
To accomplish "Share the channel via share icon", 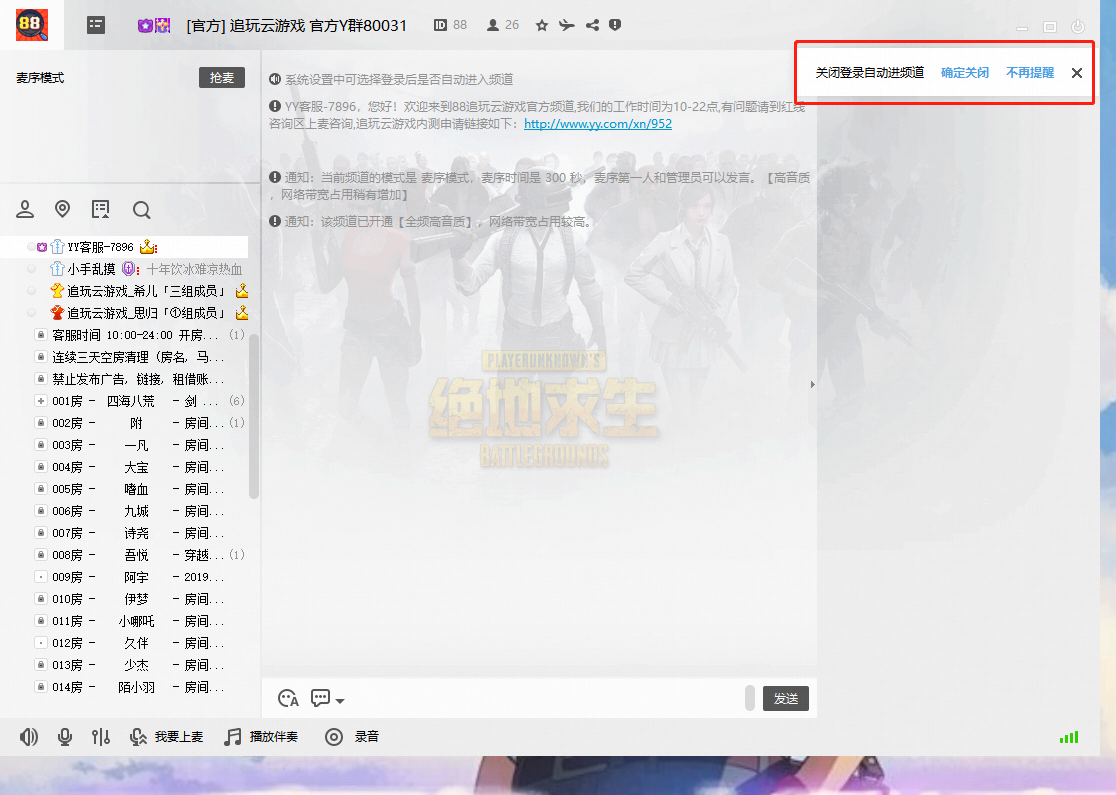I will (x=592, y=26).
